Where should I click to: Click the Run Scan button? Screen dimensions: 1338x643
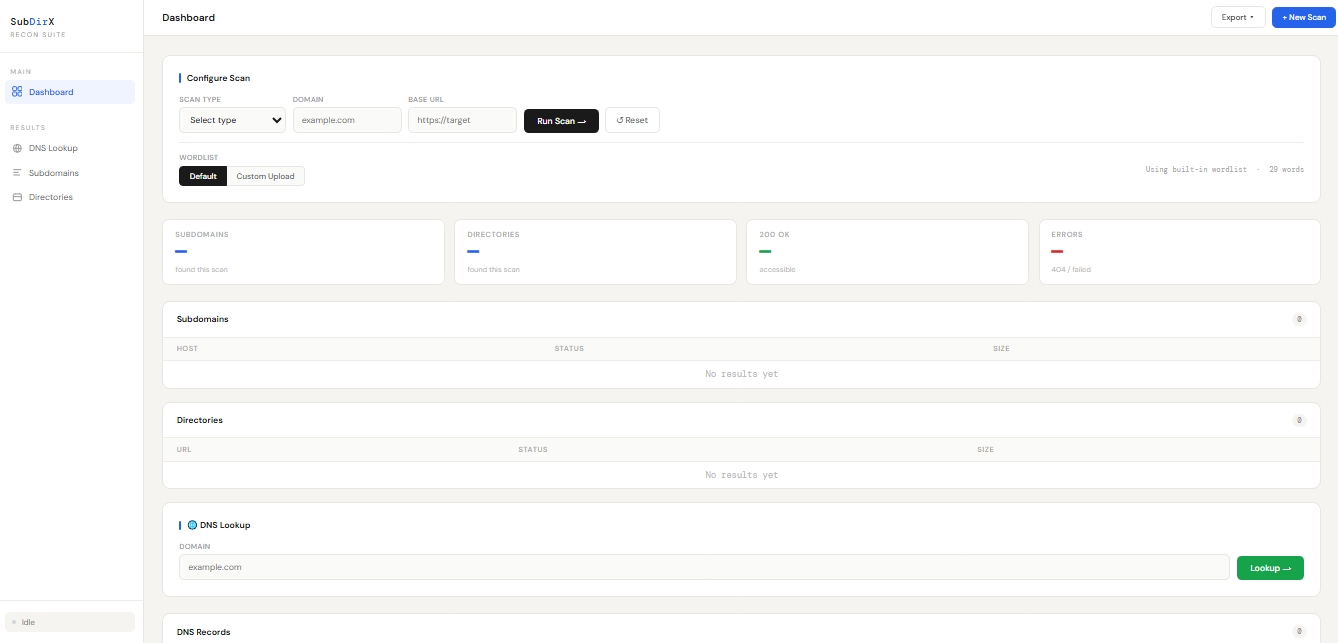(561, 120)
